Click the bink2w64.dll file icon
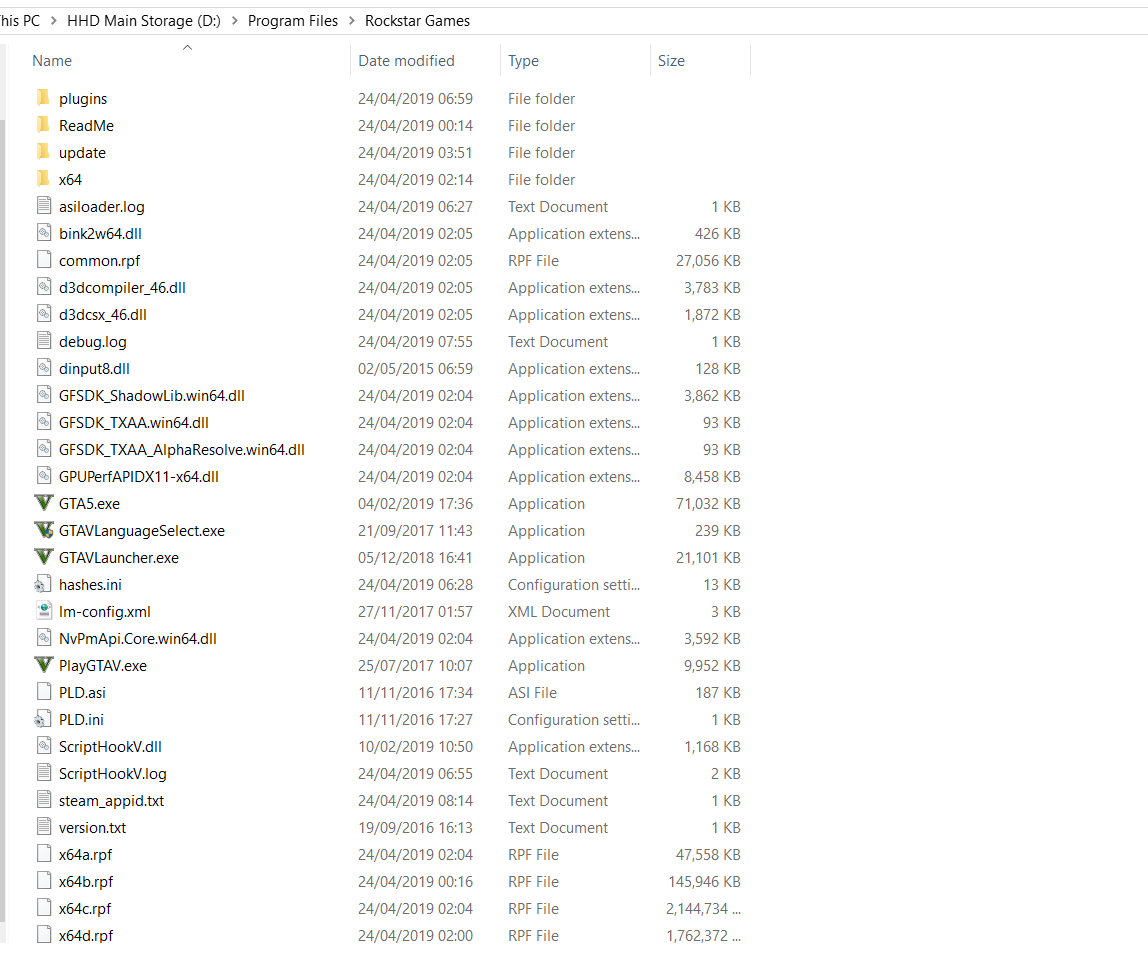1148x969 pixels. (x=44, y=233)
